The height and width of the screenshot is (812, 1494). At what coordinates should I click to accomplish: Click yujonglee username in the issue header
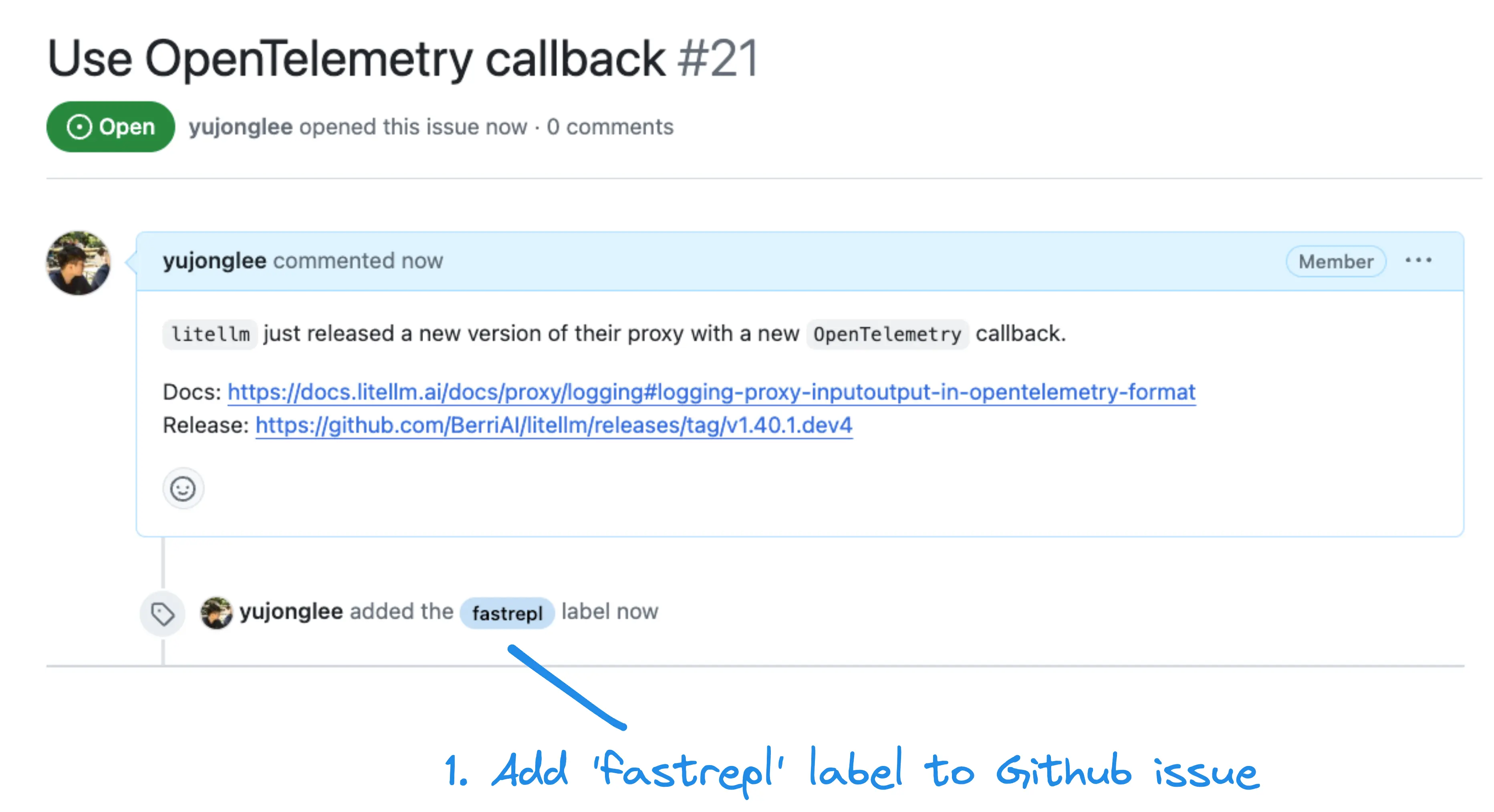[x=240, y=127]
